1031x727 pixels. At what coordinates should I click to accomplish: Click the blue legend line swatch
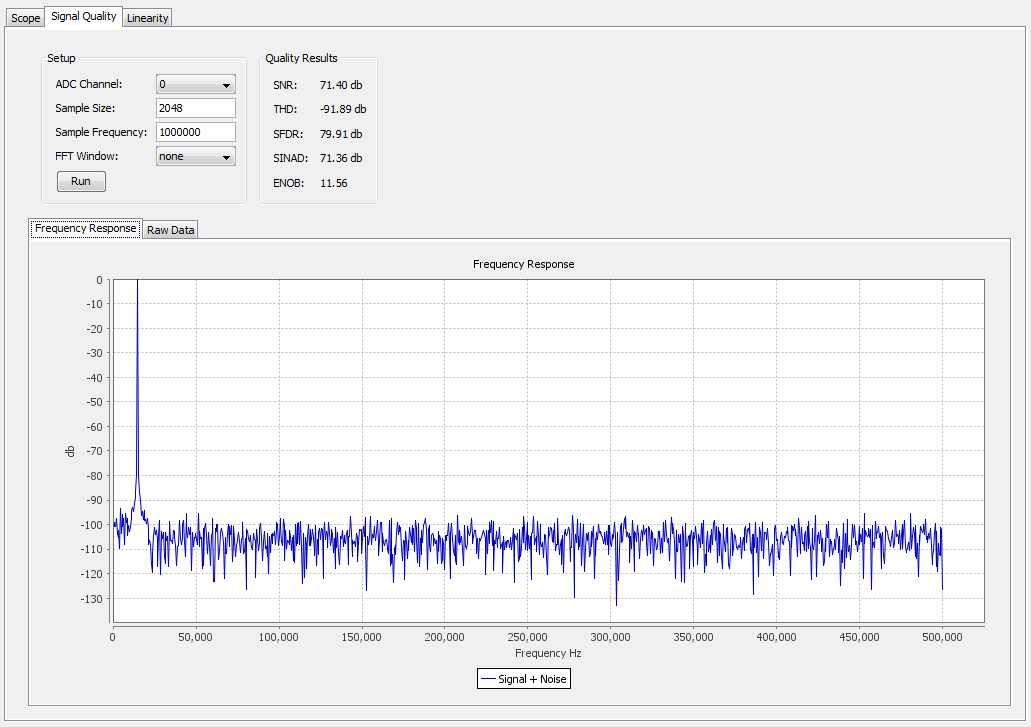click(x=488, y=679)
